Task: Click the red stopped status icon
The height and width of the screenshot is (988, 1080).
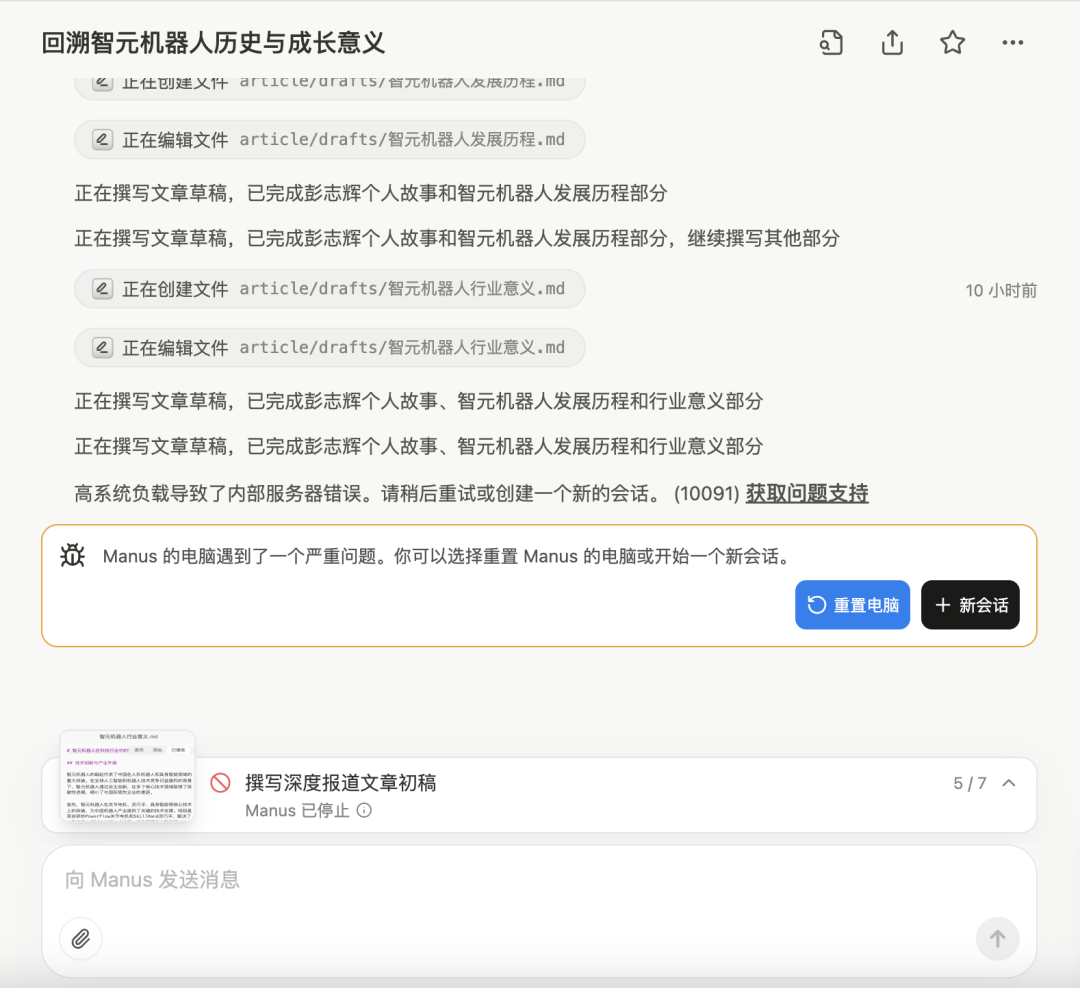Action: coord(220,783)
